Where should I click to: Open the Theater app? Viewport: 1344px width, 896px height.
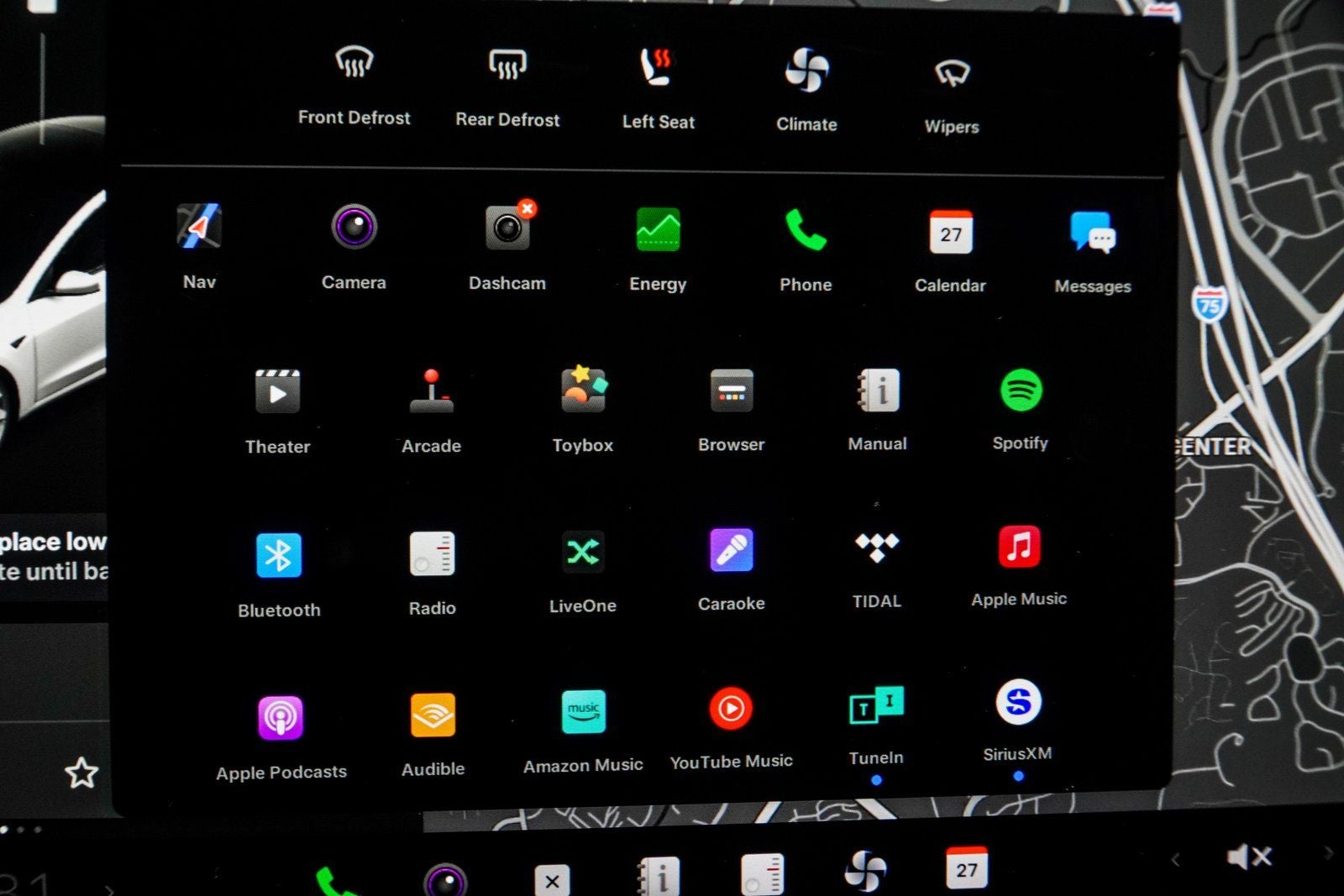pos(277,393)
